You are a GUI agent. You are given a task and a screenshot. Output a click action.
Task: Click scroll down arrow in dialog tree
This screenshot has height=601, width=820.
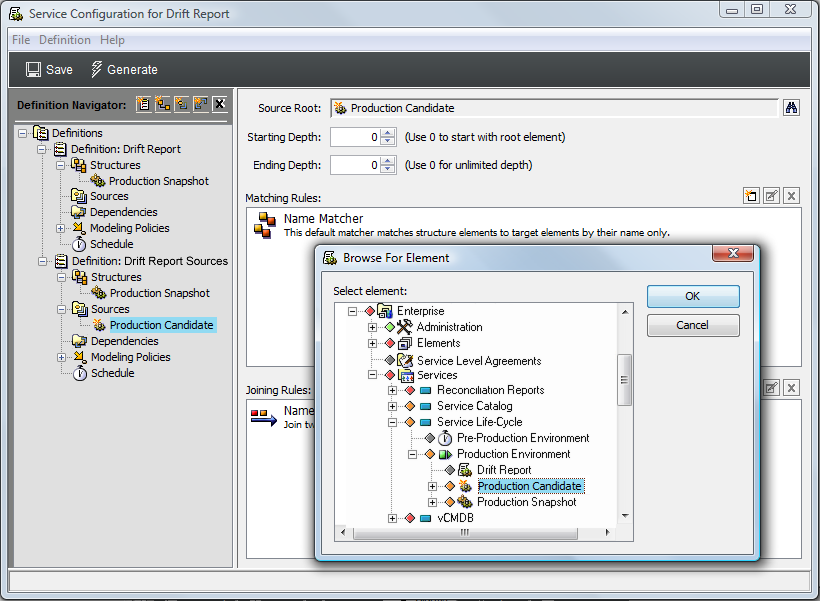tap(625, 516)
